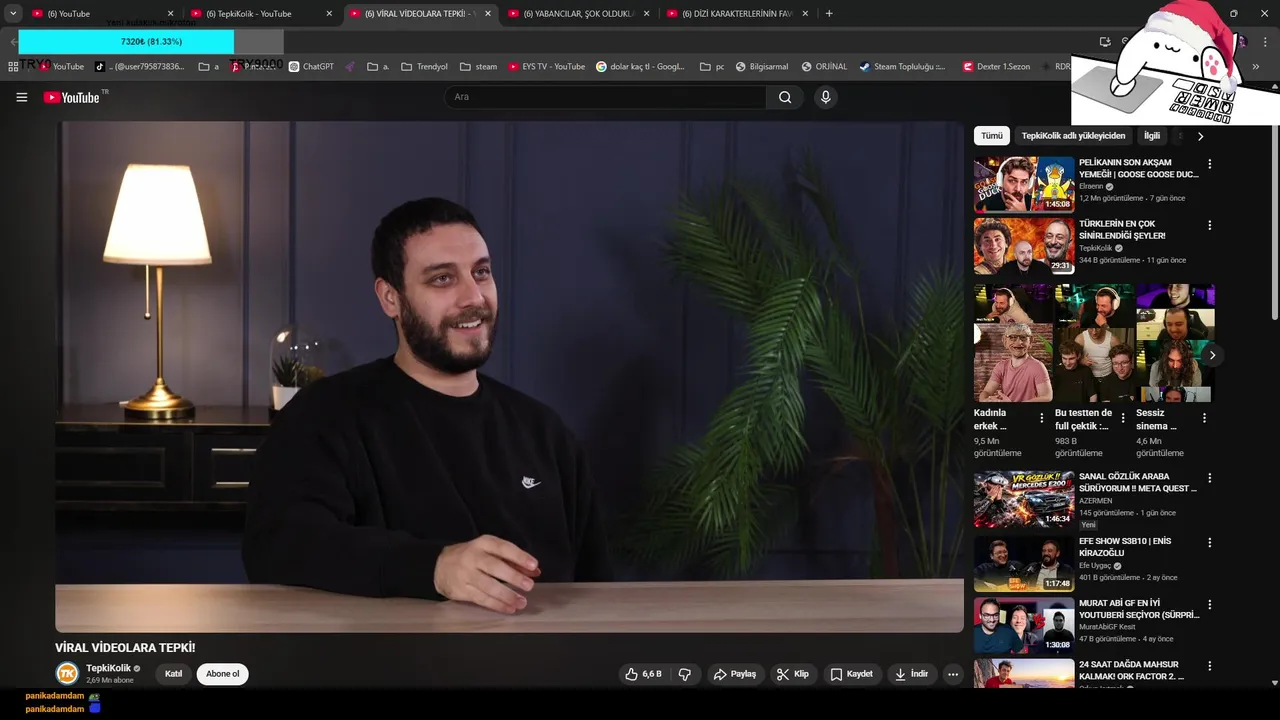
Task: Open options for PELİKANIN SON AKŞAM YEMEĞİ video
Action: pos(1209,164)
